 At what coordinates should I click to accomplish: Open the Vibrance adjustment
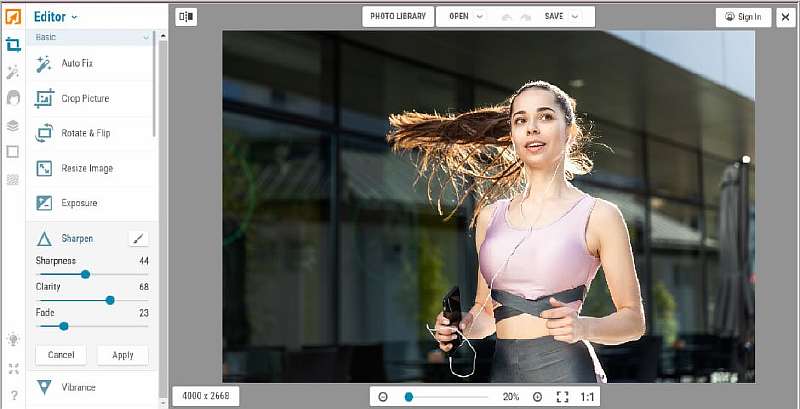click(x=78, y=387)
